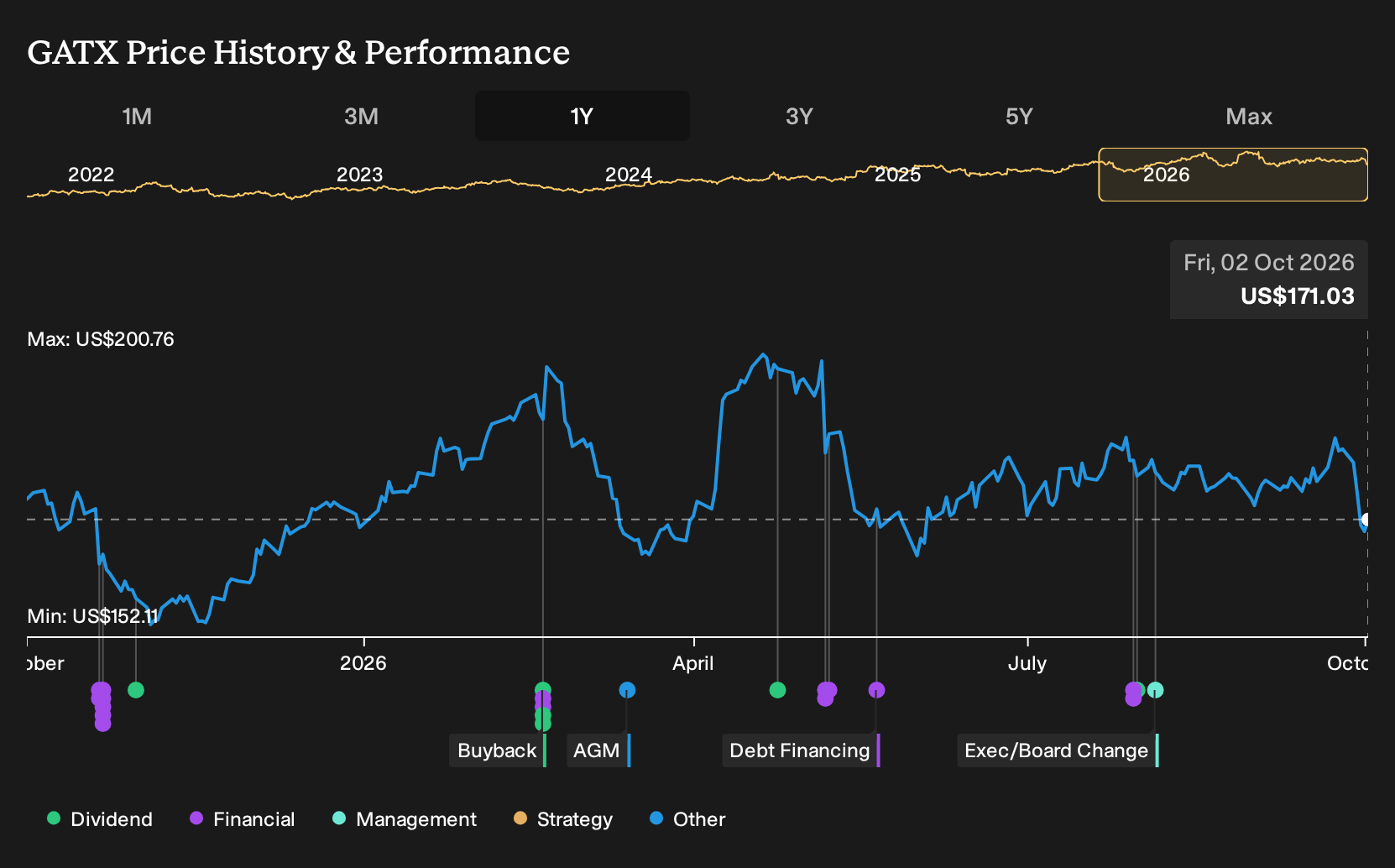Click the GATX Price History & Performance heading
The image size is (1395, 868).
click(299, 52)
